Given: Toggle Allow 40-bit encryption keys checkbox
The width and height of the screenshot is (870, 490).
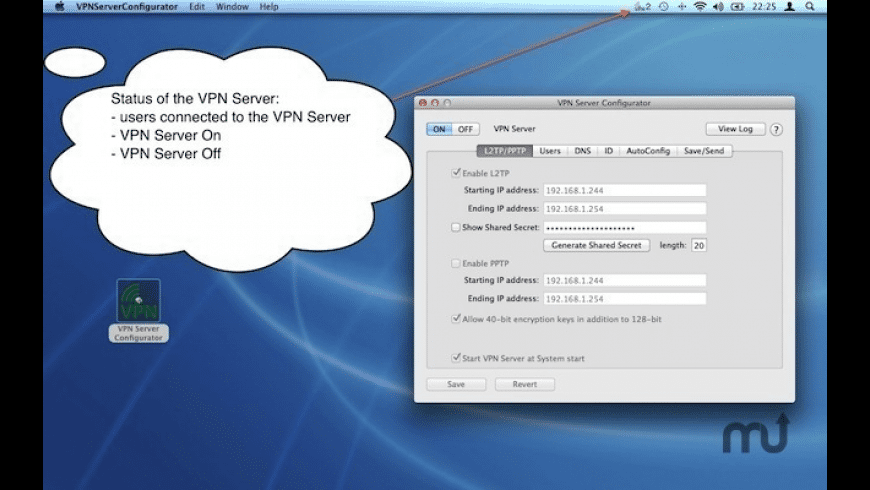Looking at the screenshot, I should (456, 319).
